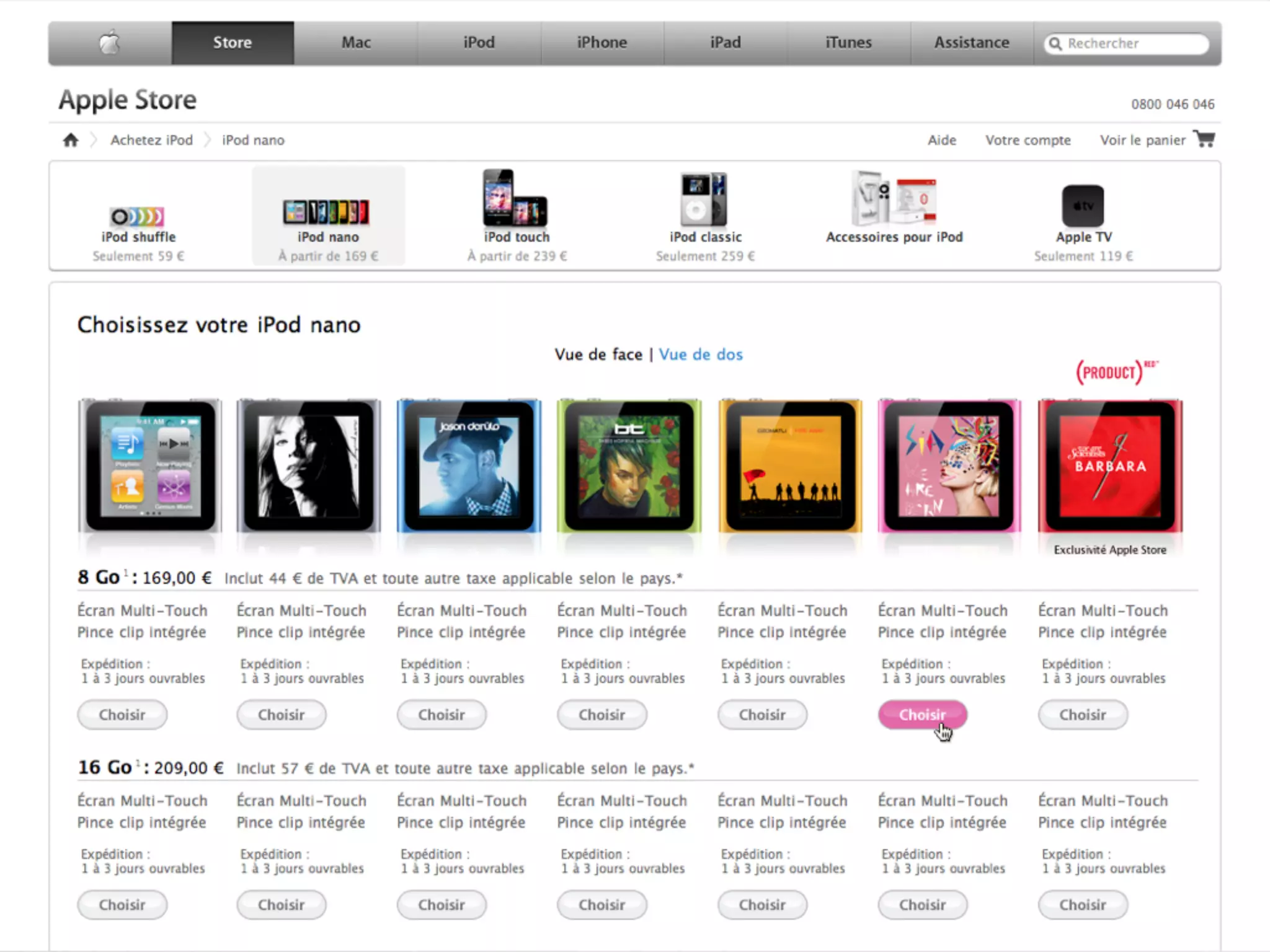Switch to the iTunes tab
1270x952 pixels.
(x=848, y=43)
